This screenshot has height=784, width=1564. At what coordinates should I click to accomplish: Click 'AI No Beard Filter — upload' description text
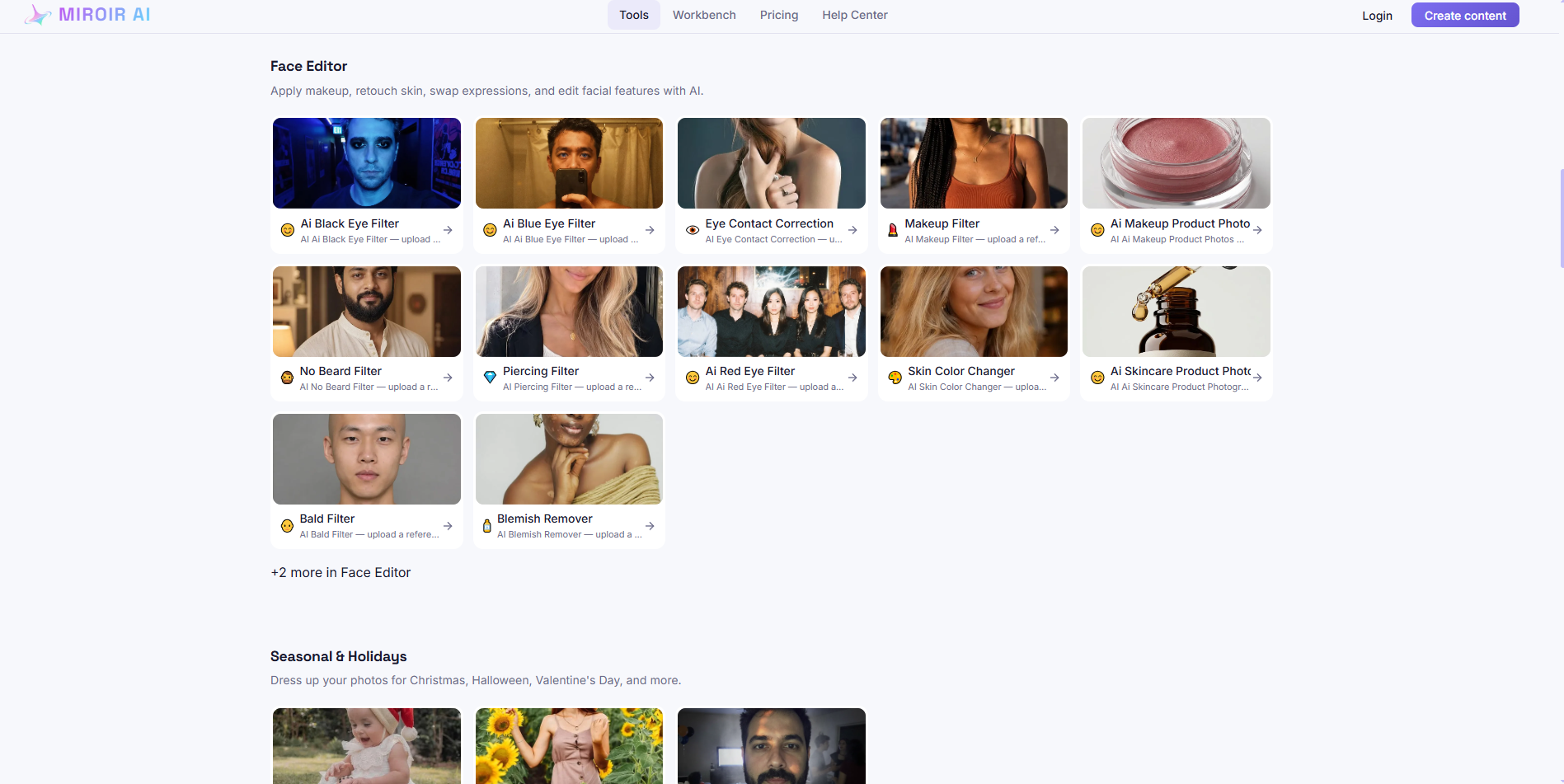(x=369, y=387)
